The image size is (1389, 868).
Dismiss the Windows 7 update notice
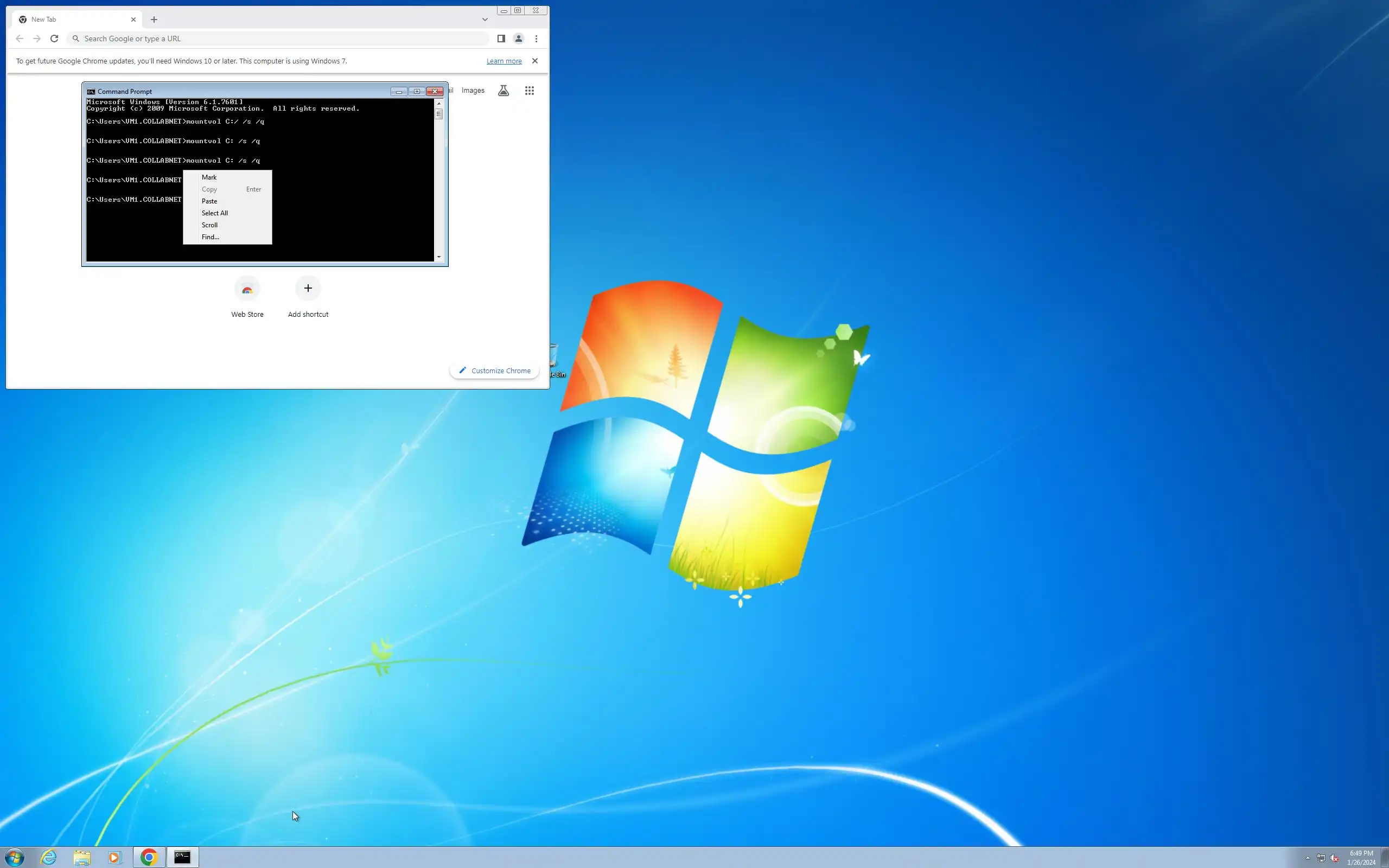534,61
